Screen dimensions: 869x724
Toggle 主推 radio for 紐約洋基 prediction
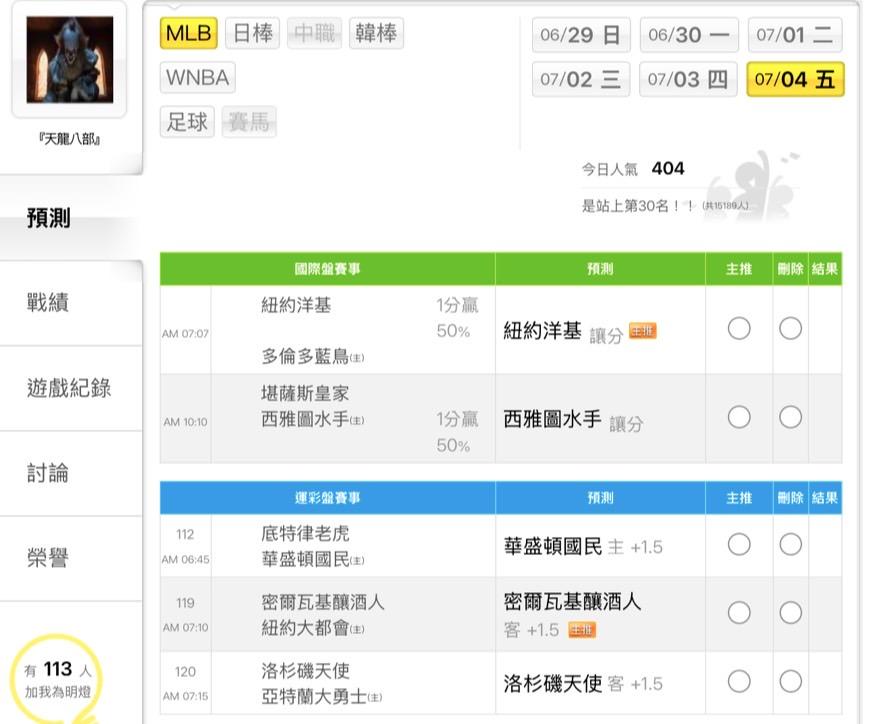point(739,328)
